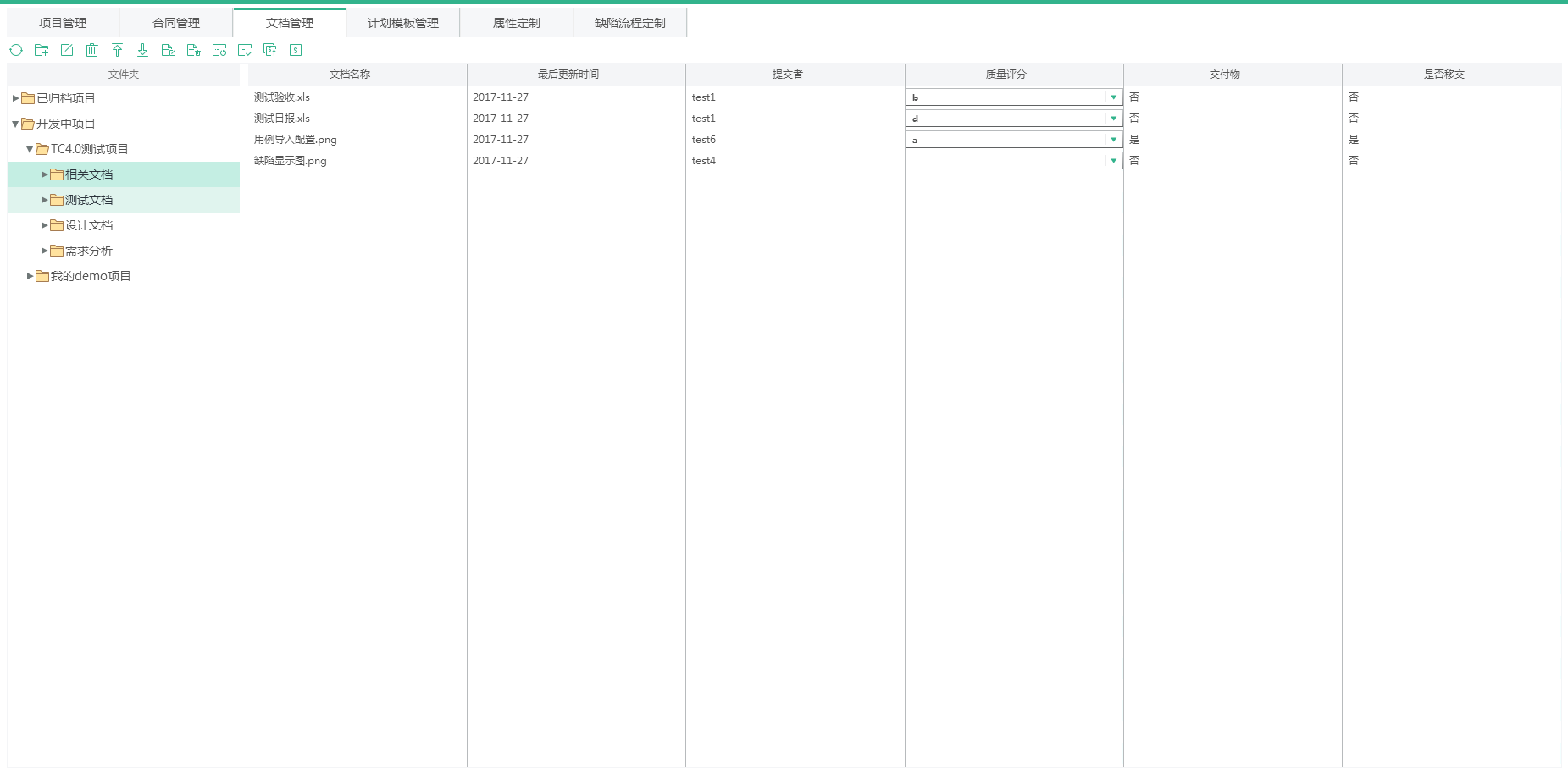Viewport: 1568px width, 768px height.
Task: Click the new folder icon
Action: (x=42, y=50)
